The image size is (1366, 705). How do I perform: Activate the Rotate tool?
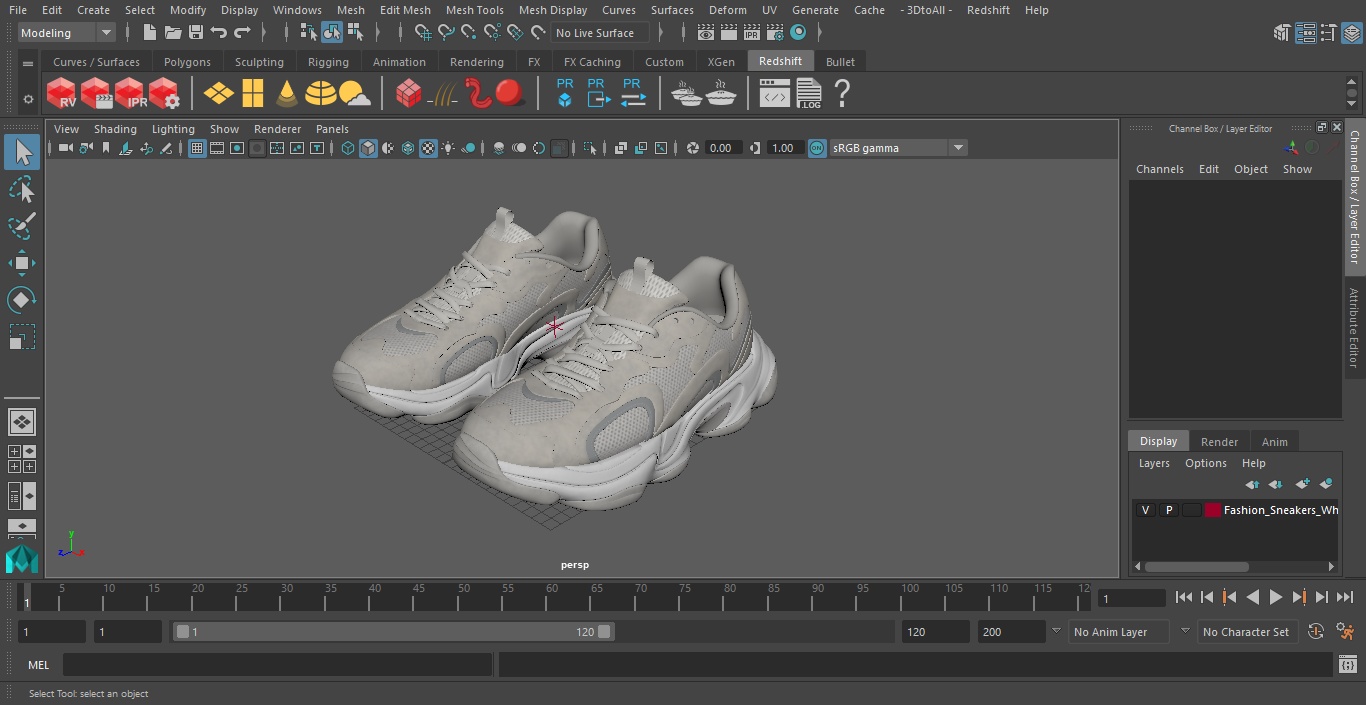pyautogui.click(x=21, y=300)
